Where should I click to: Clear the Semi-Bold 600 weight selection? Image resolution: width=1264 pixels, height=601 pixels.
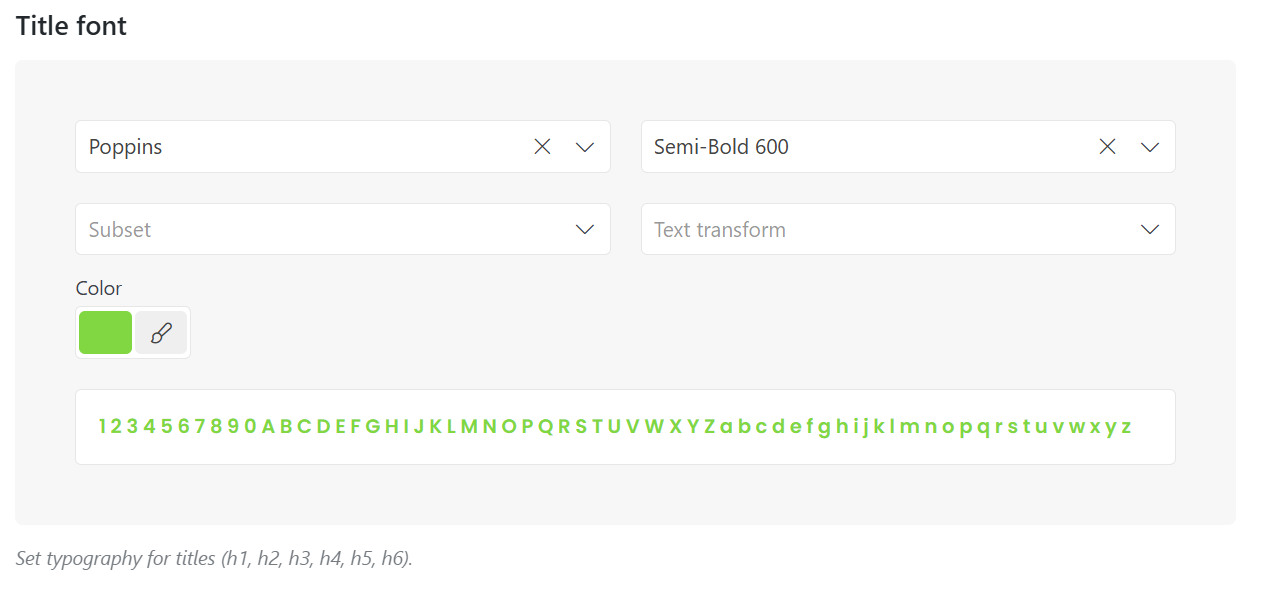1107,147
